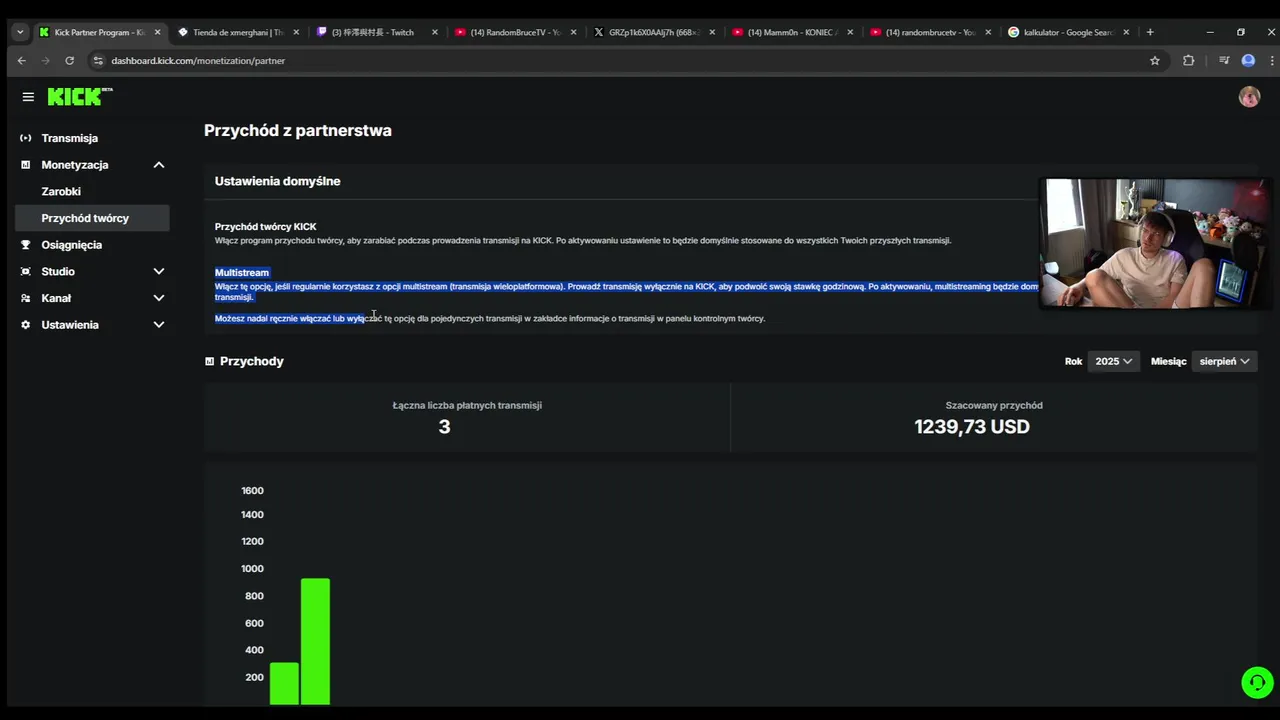Viewport: 1280px width, 720px height.
Task: Click the taller green revenue bar in the chart
Action: [315, 641]
